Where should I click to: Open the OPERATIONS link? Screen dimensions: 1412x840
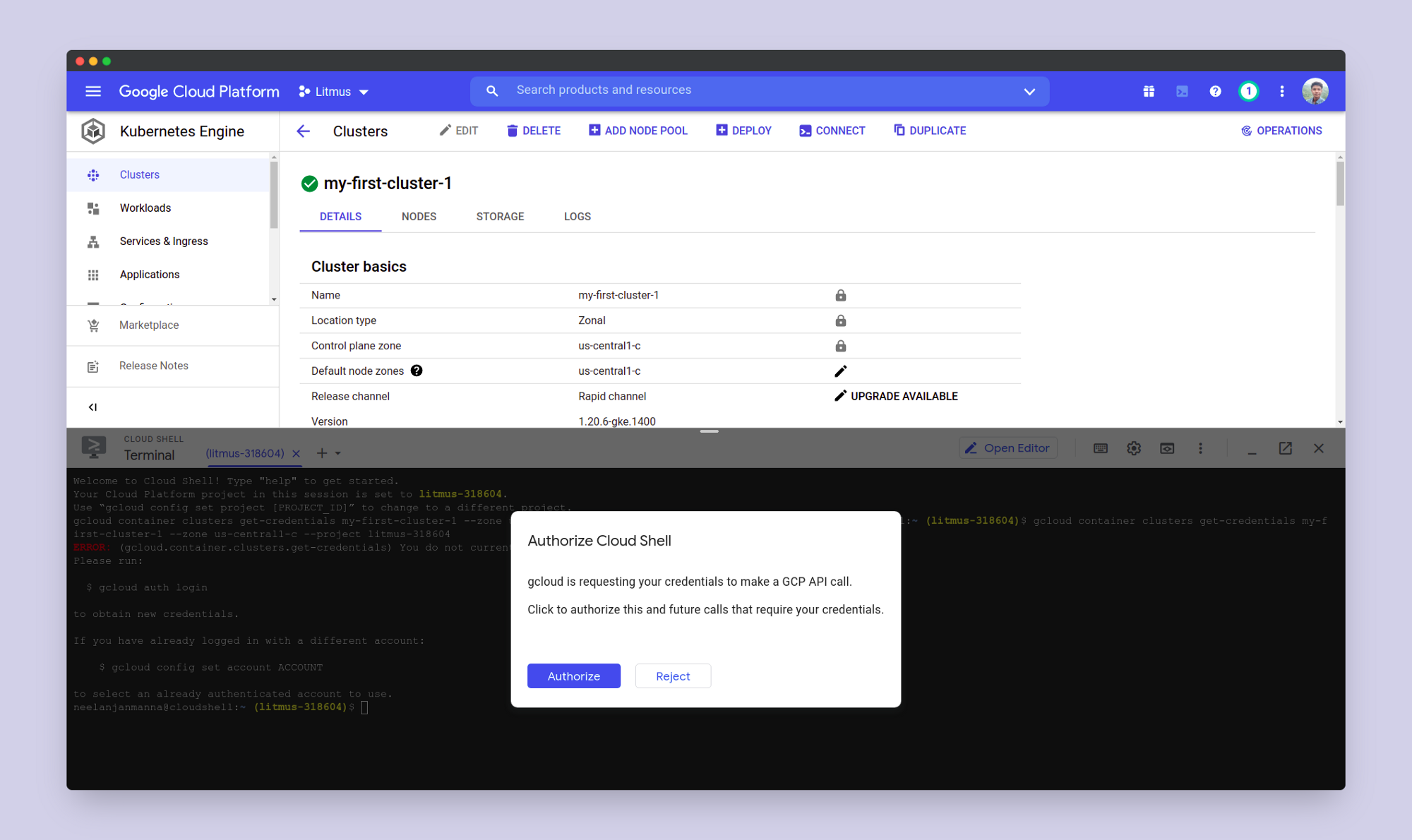pos(1281,131)
